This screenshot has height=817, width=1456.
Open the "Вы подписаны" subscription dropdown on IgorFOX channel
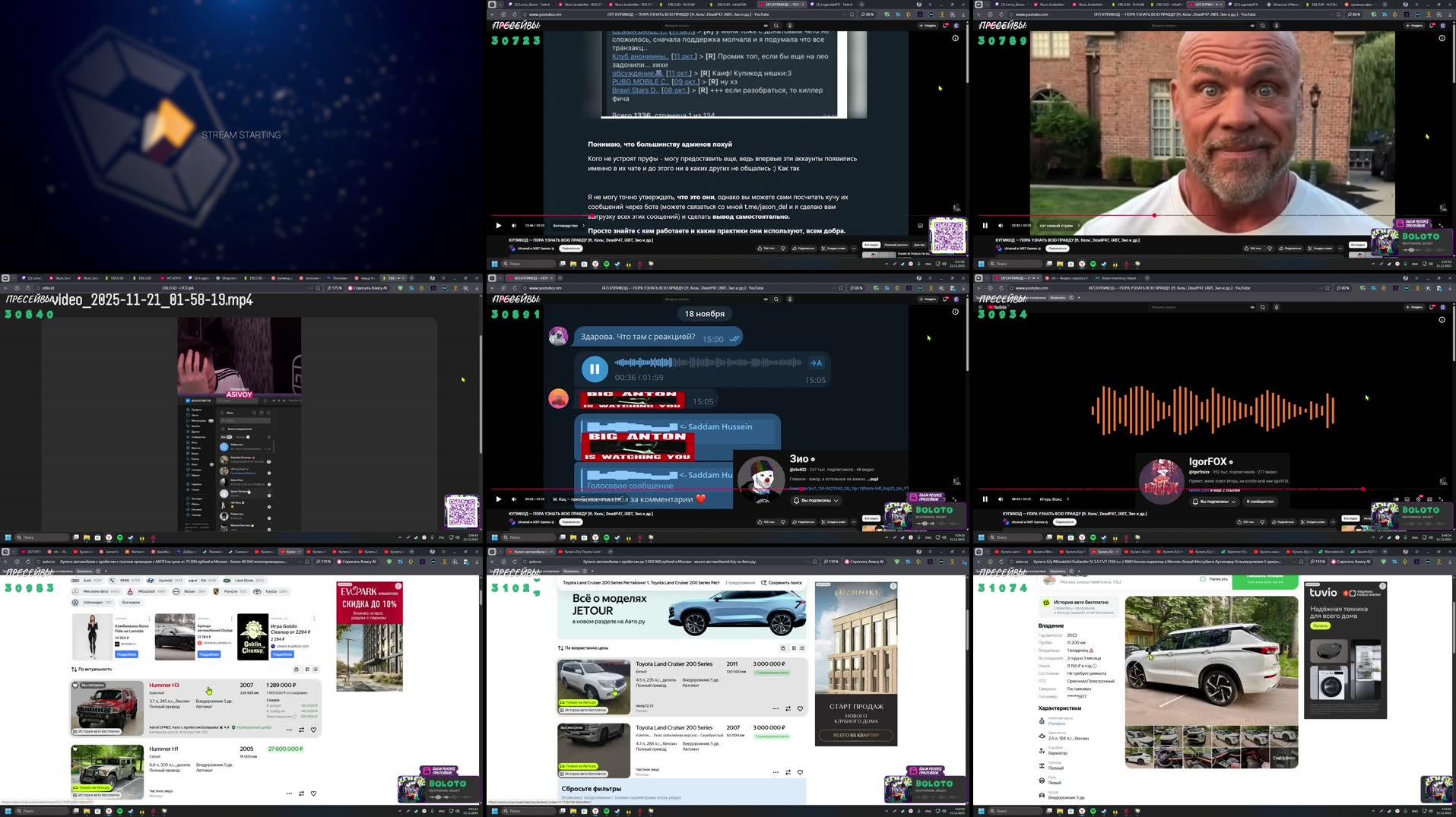1216,501
